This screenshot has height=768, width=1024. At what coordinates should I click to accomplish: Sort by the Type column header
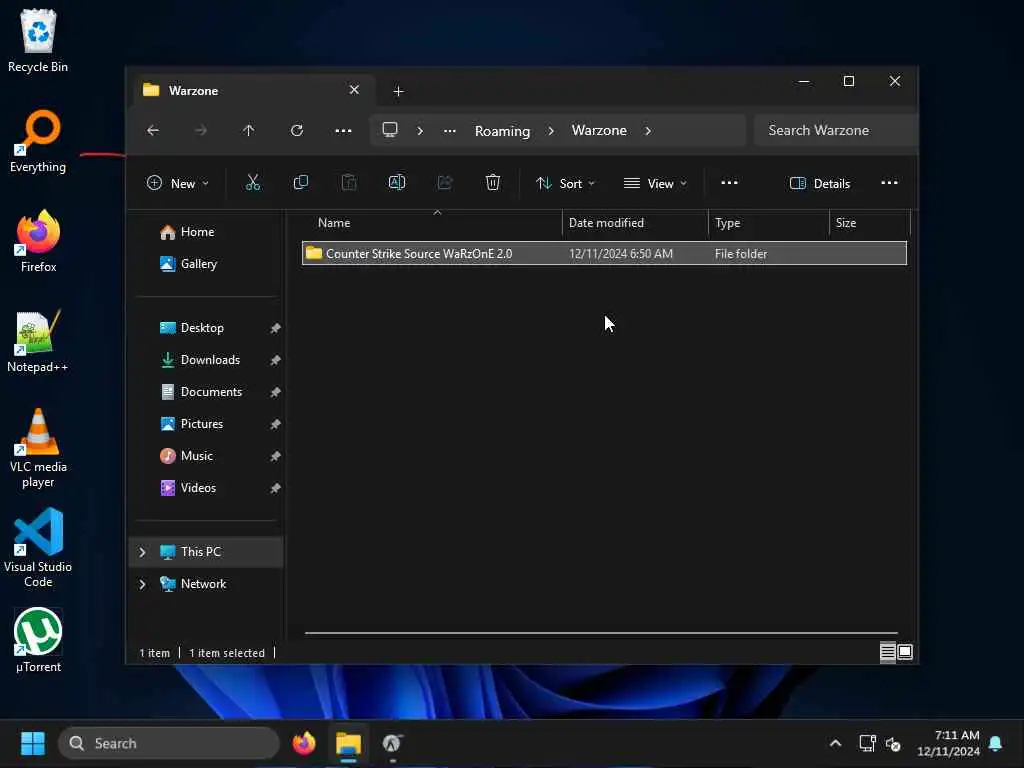pos(769,223)
